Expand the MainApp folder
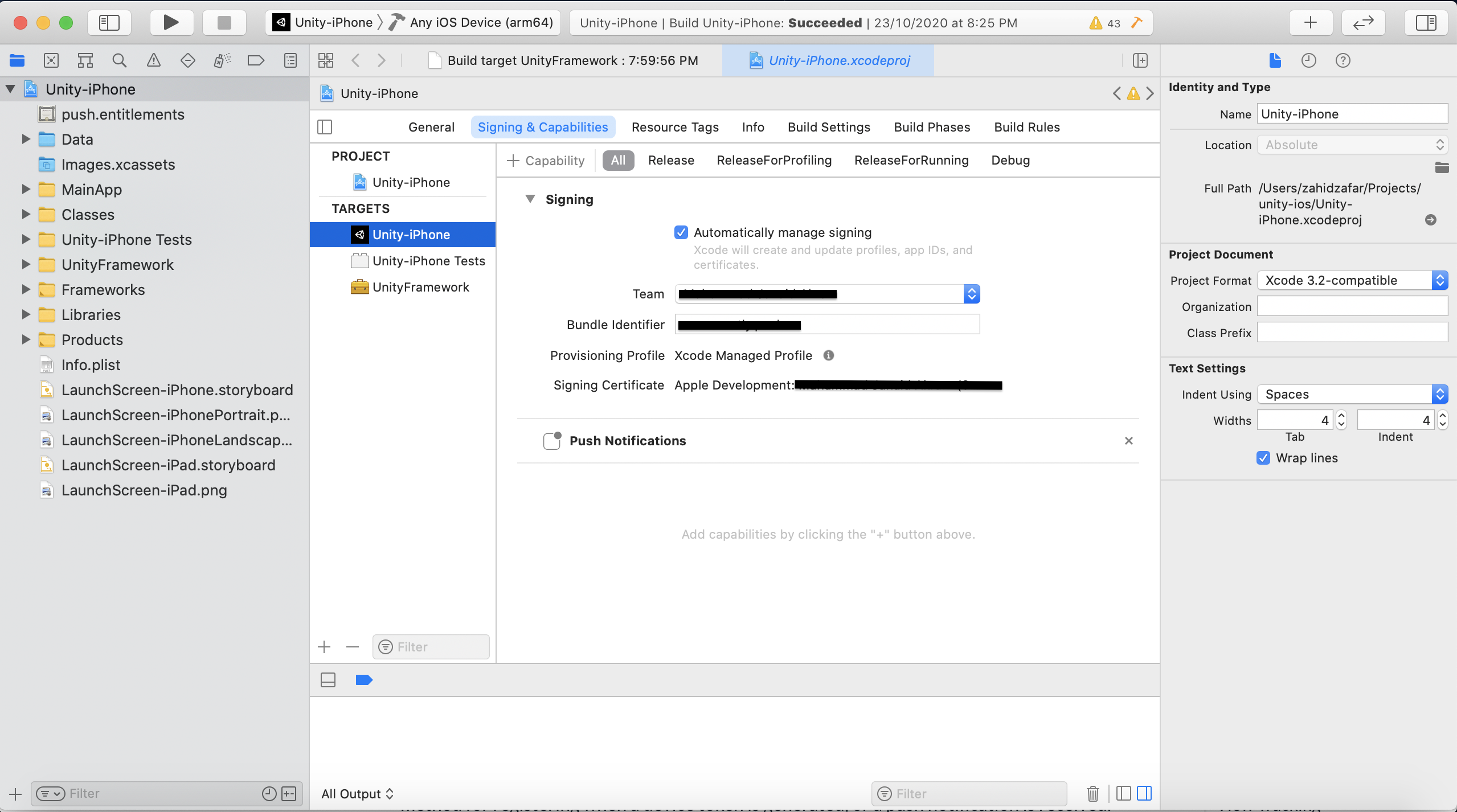This screenshot has height=812, width=1457. [x=26, y=189]
